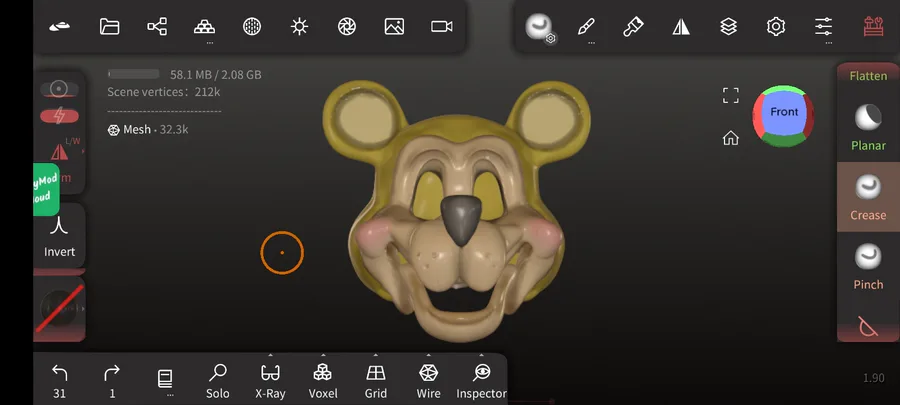Toggle the red L/W symmetry icon

click(59, 151)
